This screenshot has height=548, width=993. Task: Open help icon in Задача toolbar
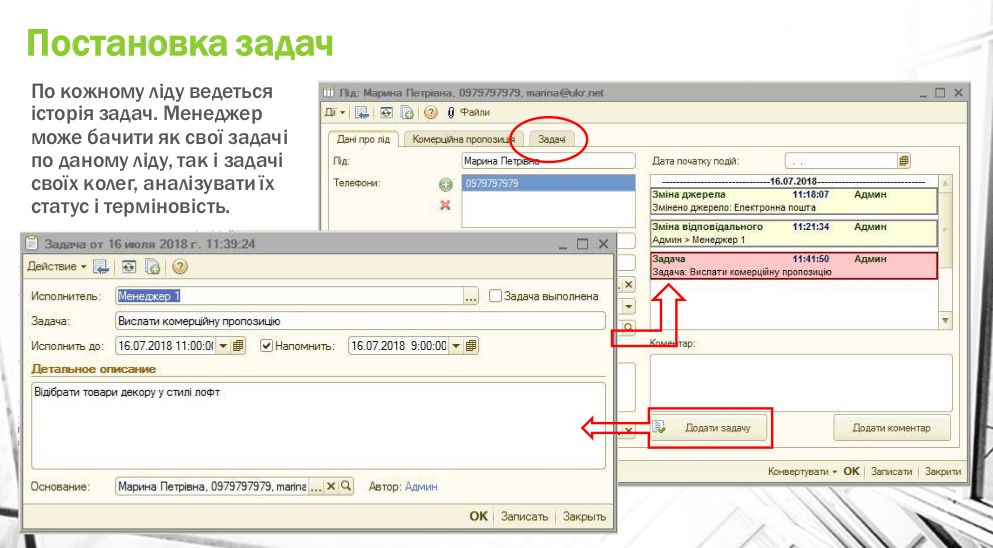pos(180,267)
